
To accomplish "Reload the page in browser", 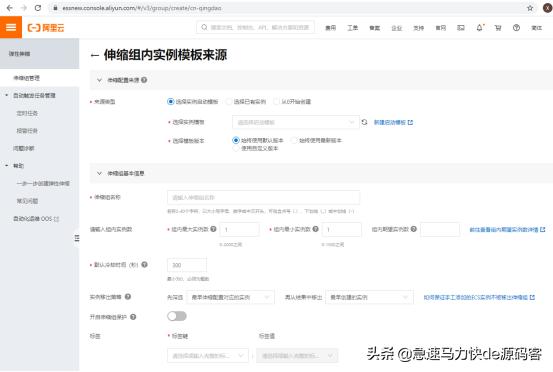I will pyautogui.click(x=38, y=8).
